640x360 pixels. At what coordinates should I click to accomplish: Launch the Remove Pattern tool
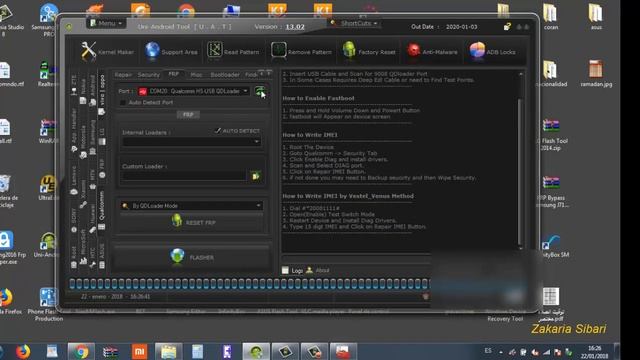301,51
